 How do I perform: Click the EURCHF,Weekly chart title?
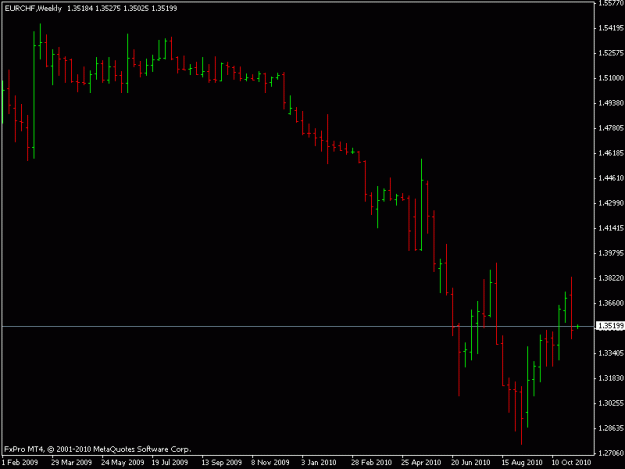[x=33, y=8]
